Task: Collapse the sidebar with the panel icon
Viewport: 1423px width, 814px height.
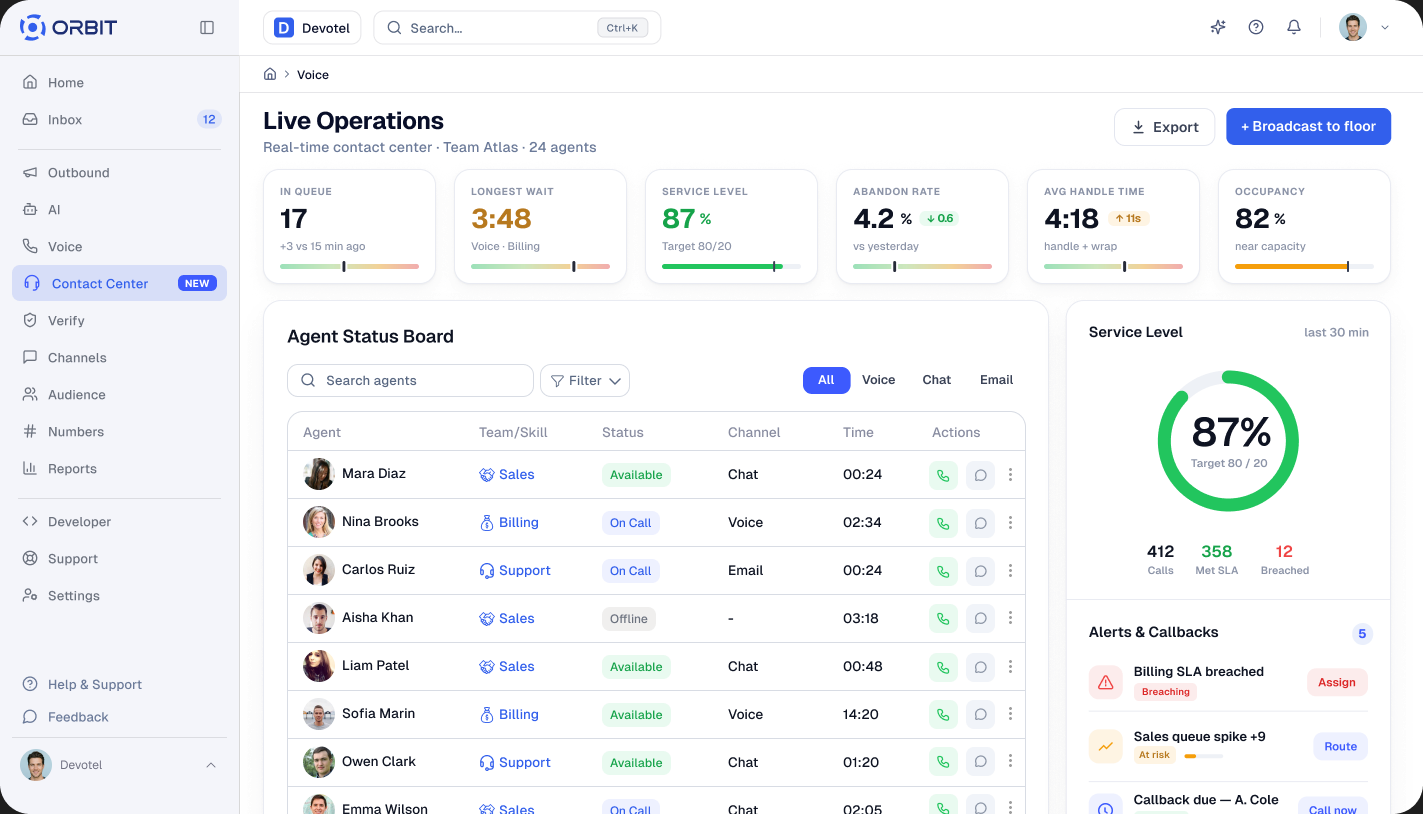Action: (x=207, y=28)
